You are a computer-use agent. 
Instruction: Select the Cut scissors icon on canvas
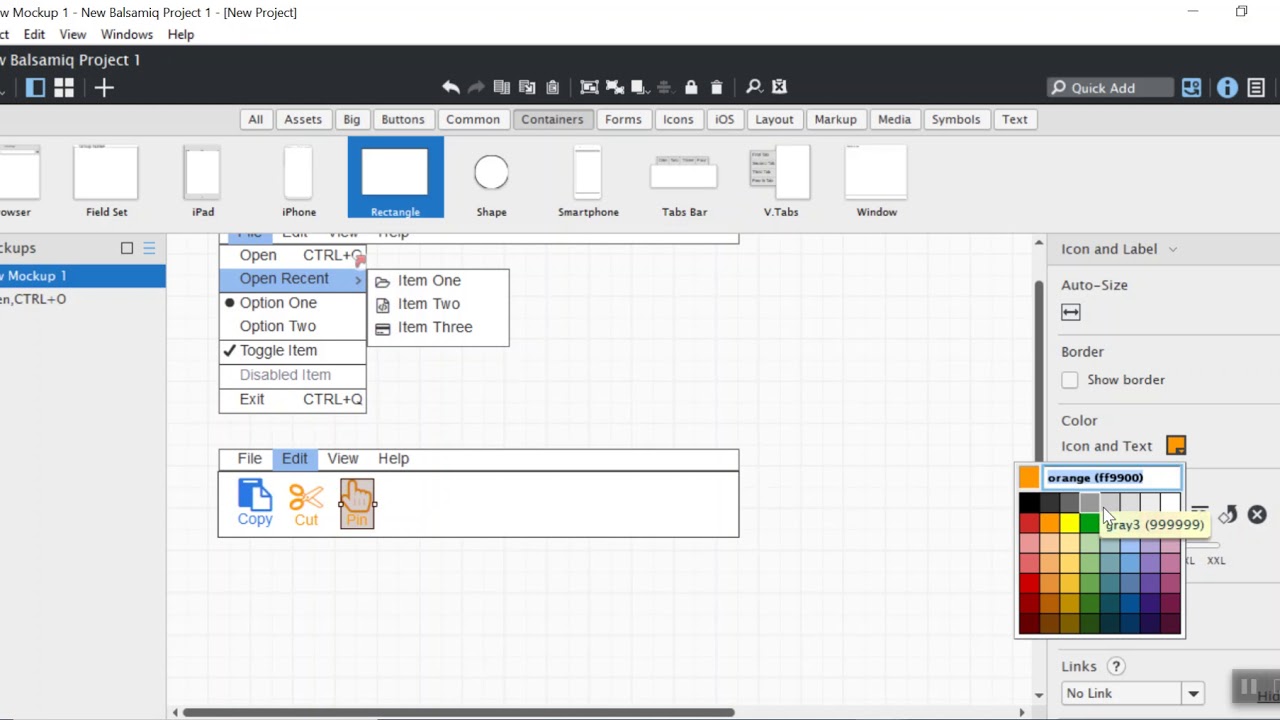306,504
